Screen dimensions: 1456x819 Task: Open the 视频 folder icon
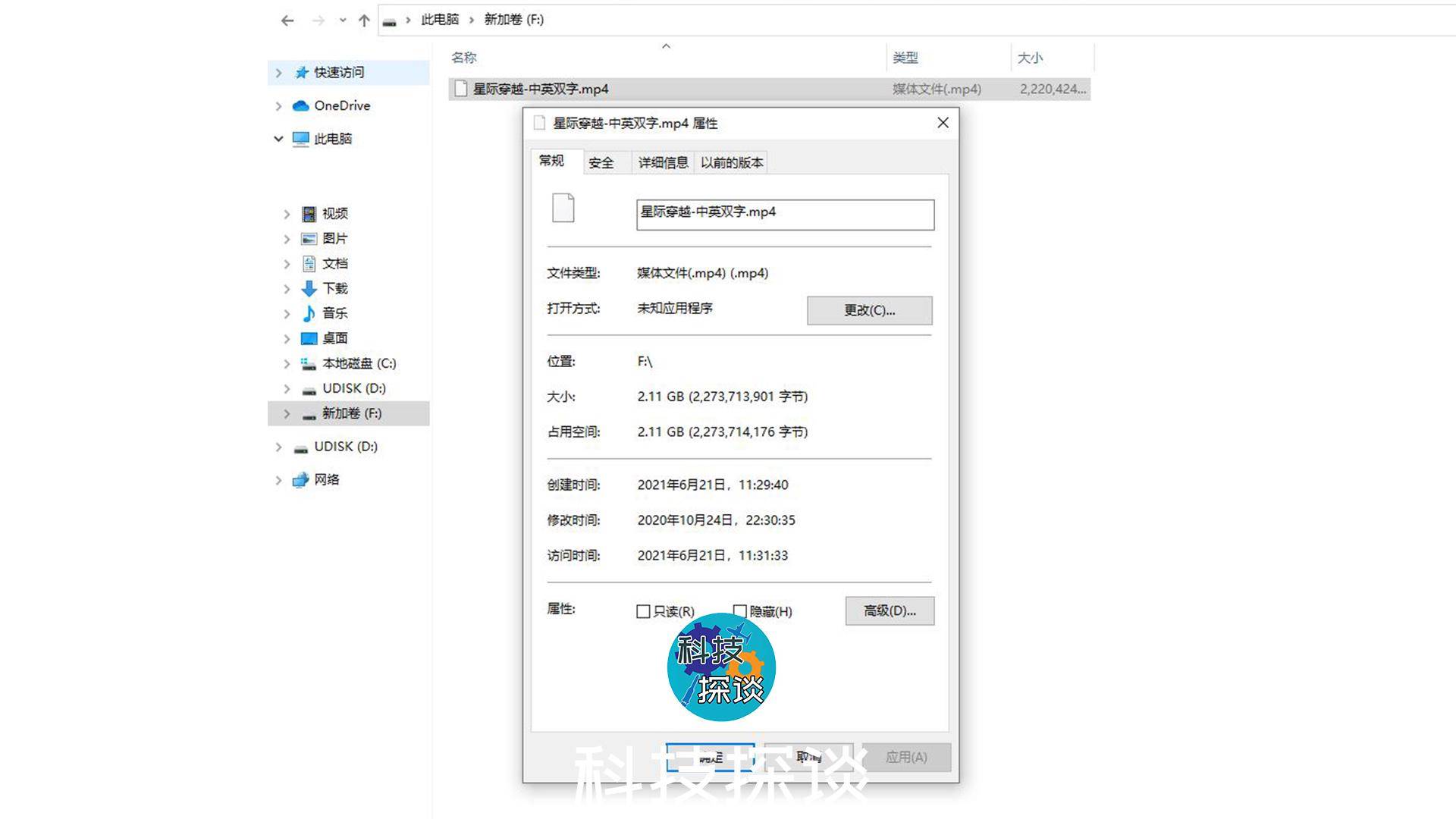[309, 214]
